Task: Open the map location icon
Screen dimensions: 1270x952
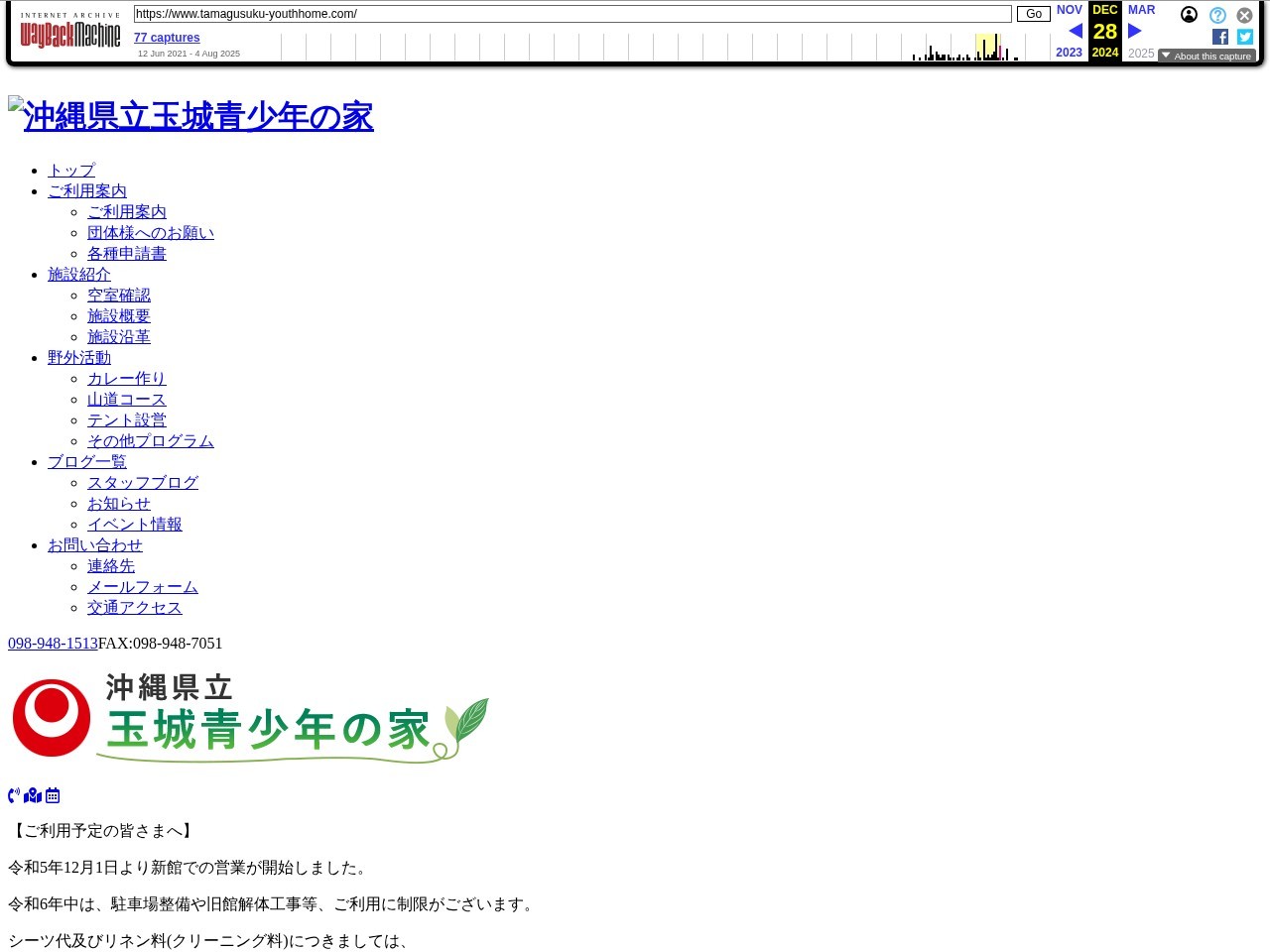Action: [x=33, y=795]
